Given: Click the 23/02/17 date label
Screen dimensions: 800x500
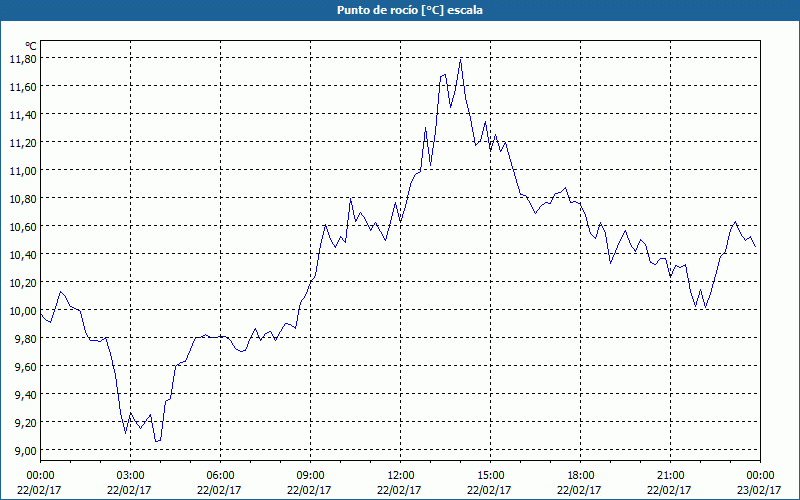Looking at the screenshot, I should click(759, 490).
